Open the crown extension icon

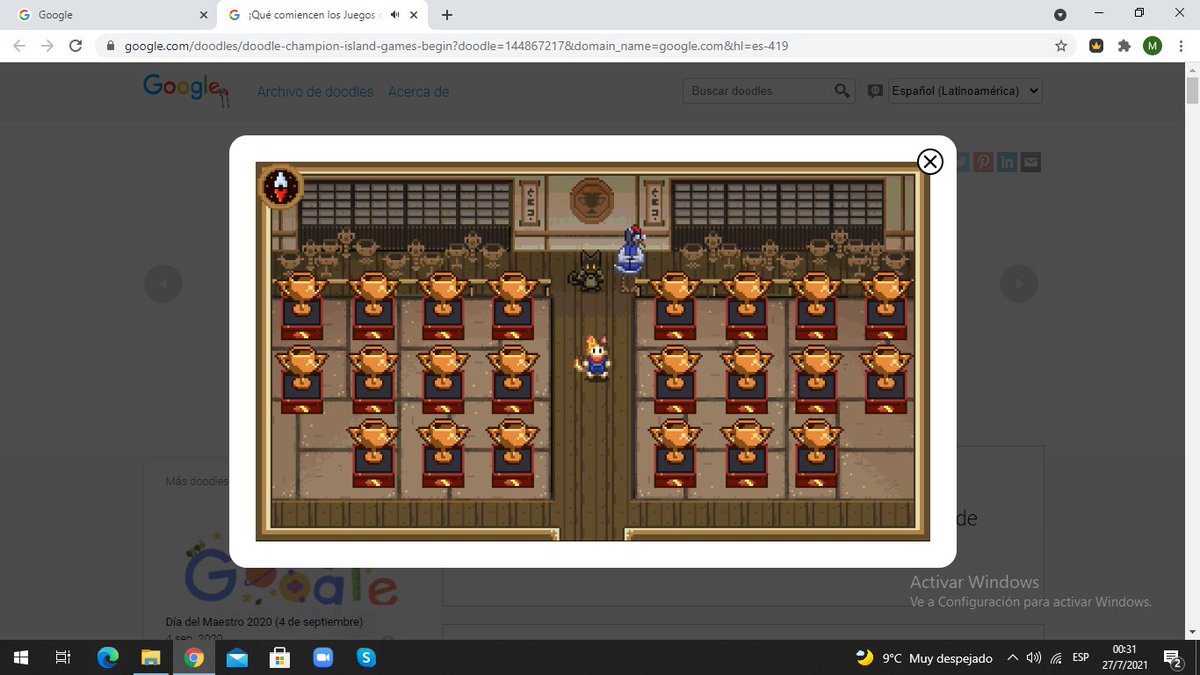pos(1096,46)
